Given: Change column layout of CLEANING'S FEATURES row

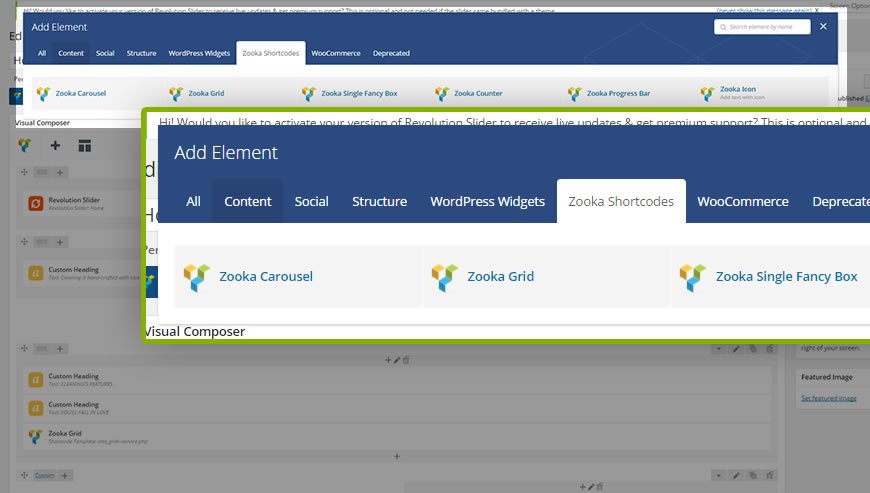Looking at the screenshot, I should 42,348.
